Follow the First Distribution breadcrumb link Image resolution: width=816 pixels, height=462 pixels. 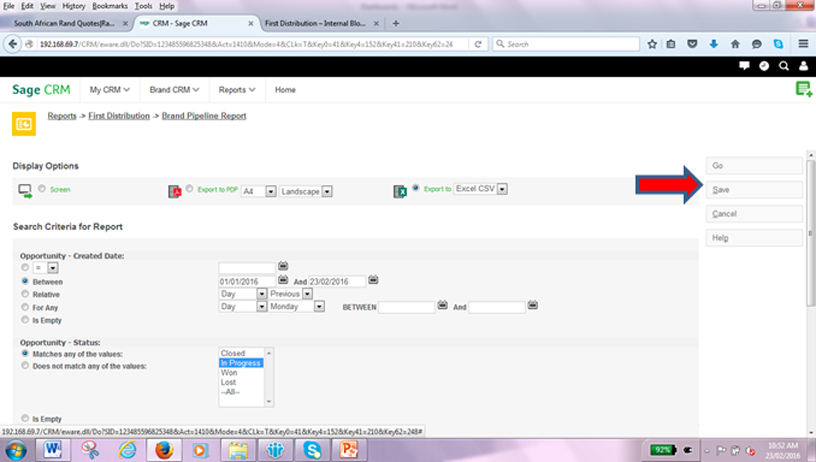(x=119, y=116)
